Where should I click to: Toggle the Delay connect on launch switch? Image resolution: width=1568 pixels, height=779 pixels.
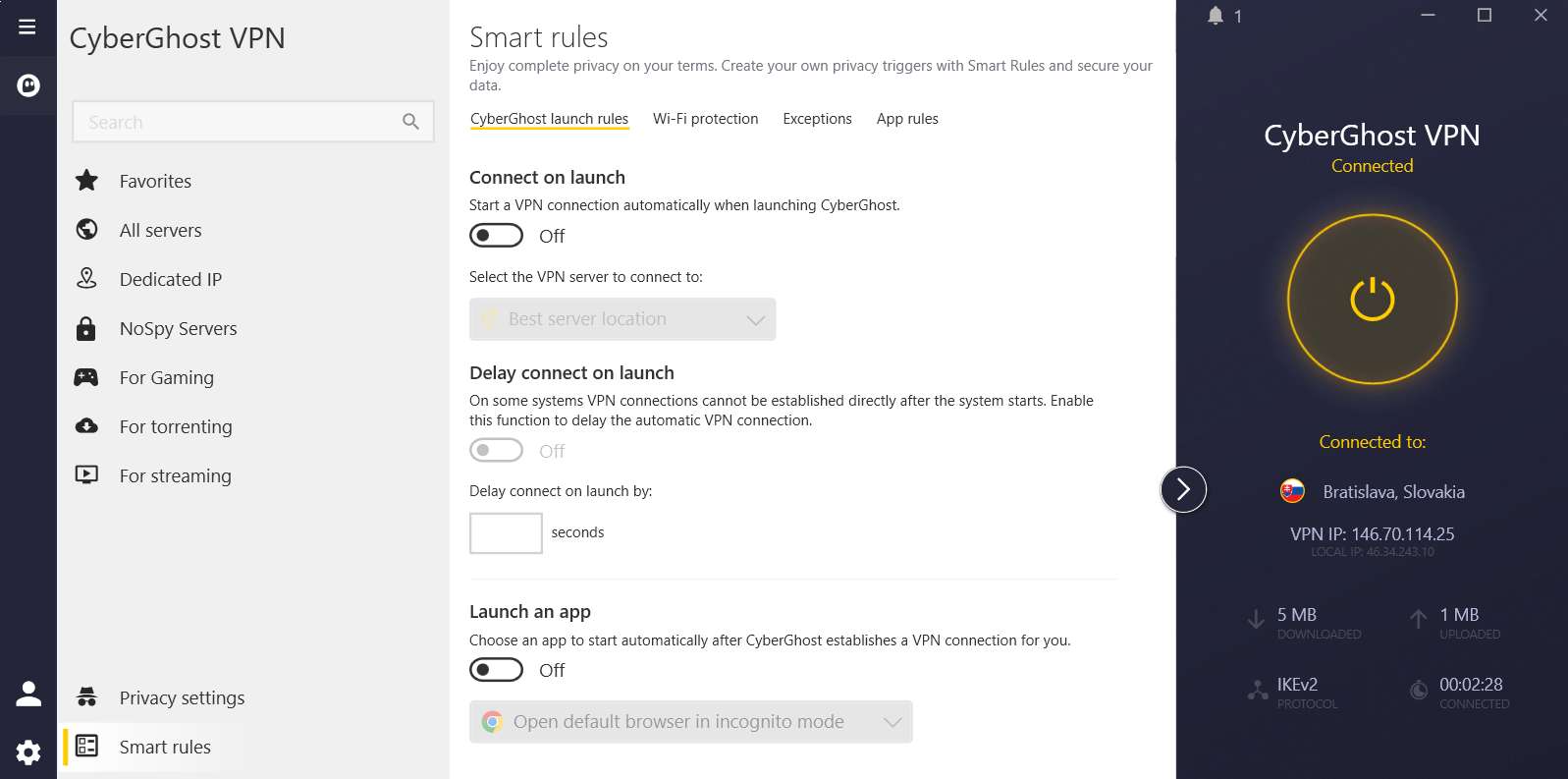pos(496,451)
